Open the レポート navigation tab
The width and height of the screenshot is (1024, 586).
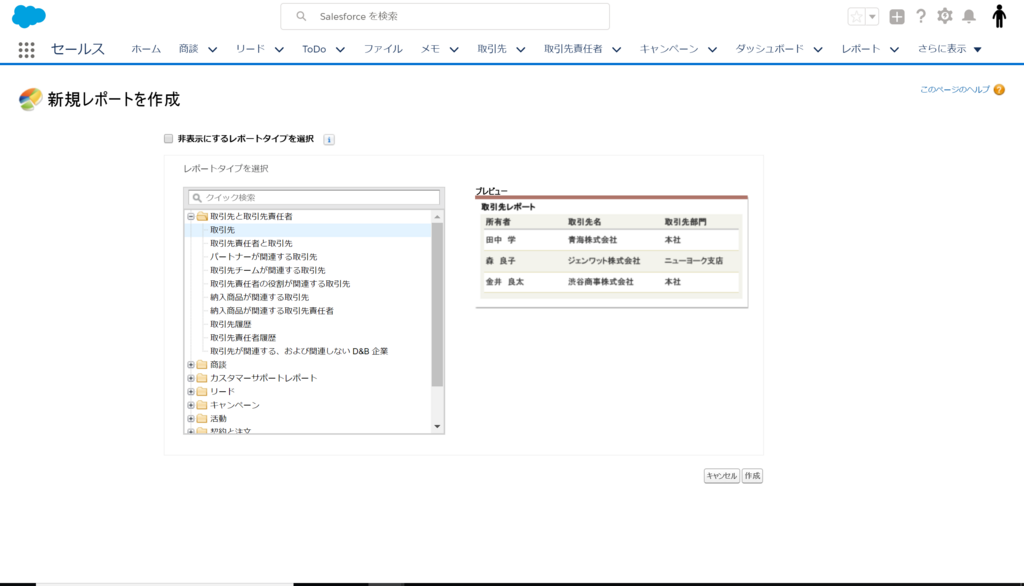[x=861, y=49]
